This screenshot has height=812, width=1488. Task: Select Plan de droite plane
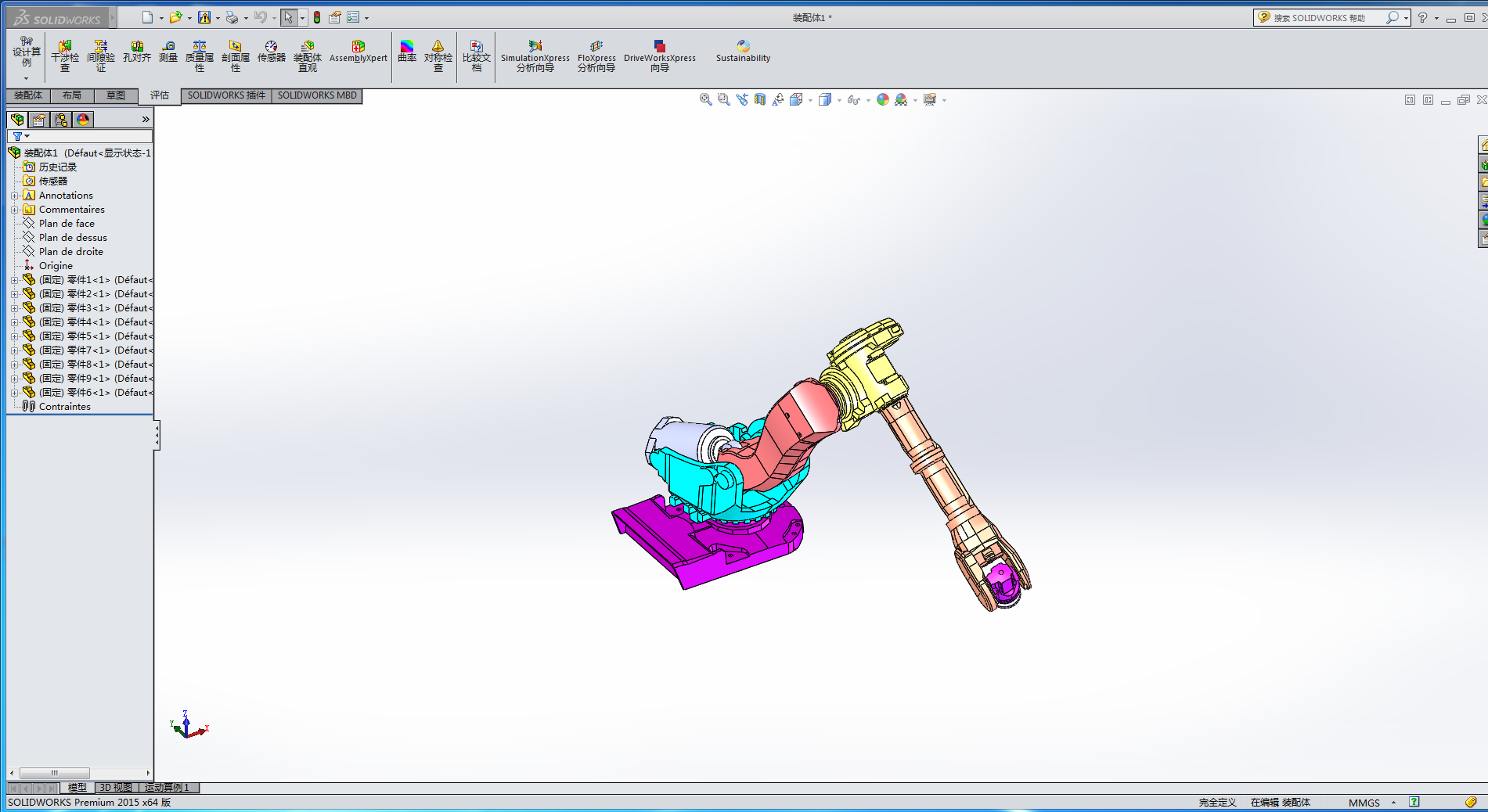tap(70, 252)
